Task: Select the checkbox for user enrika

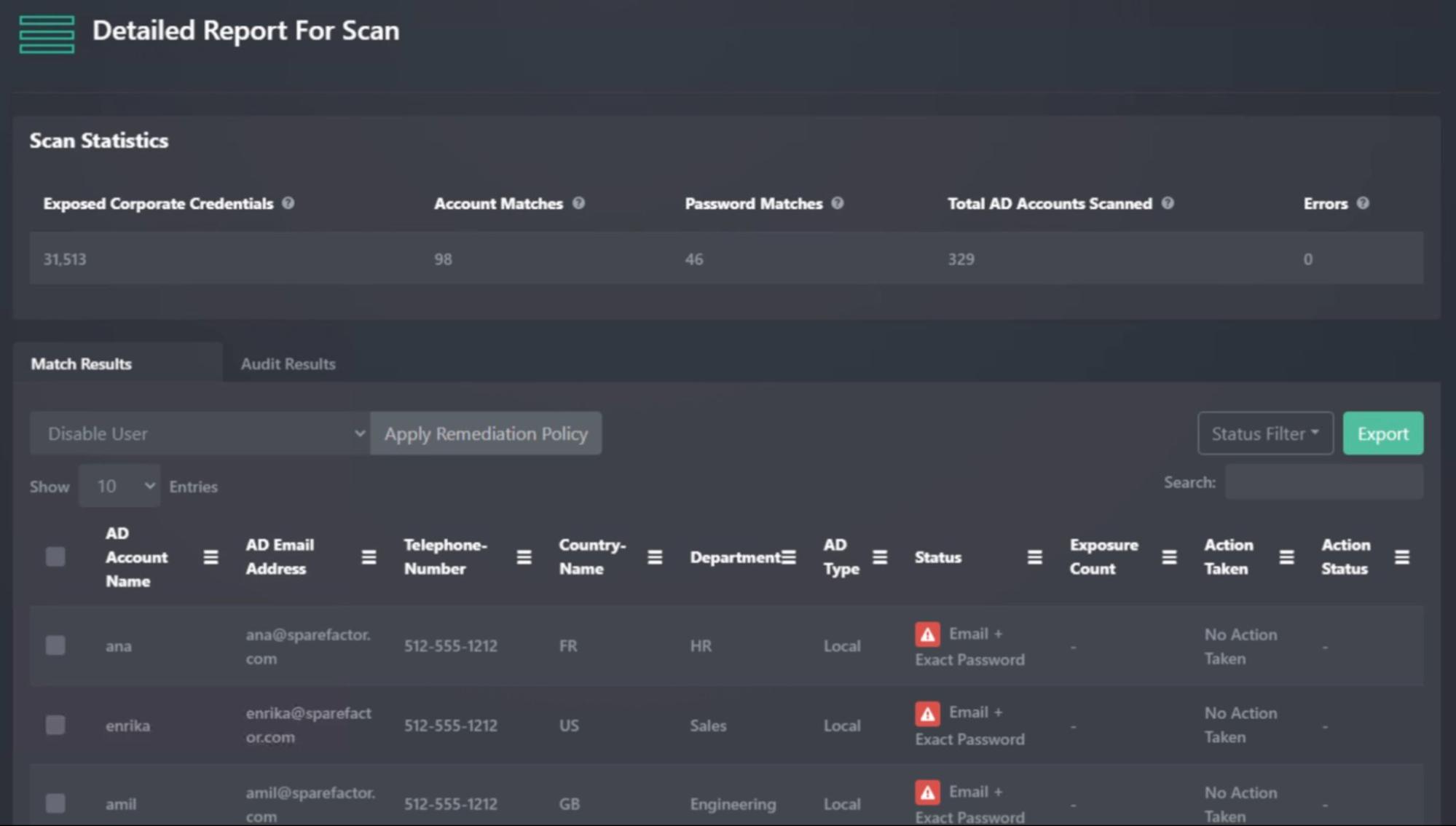Action: (x=55, y=725)
